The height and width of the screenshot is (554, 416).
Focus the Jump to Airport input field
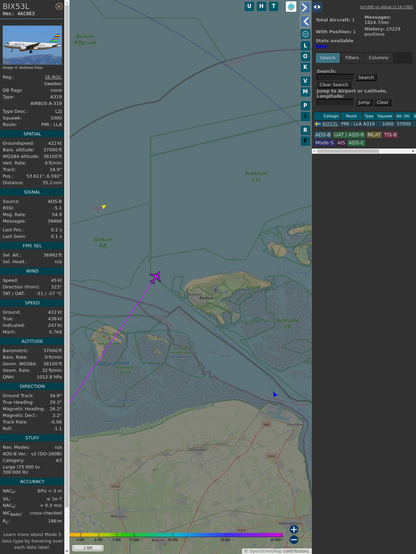(335, 102)
